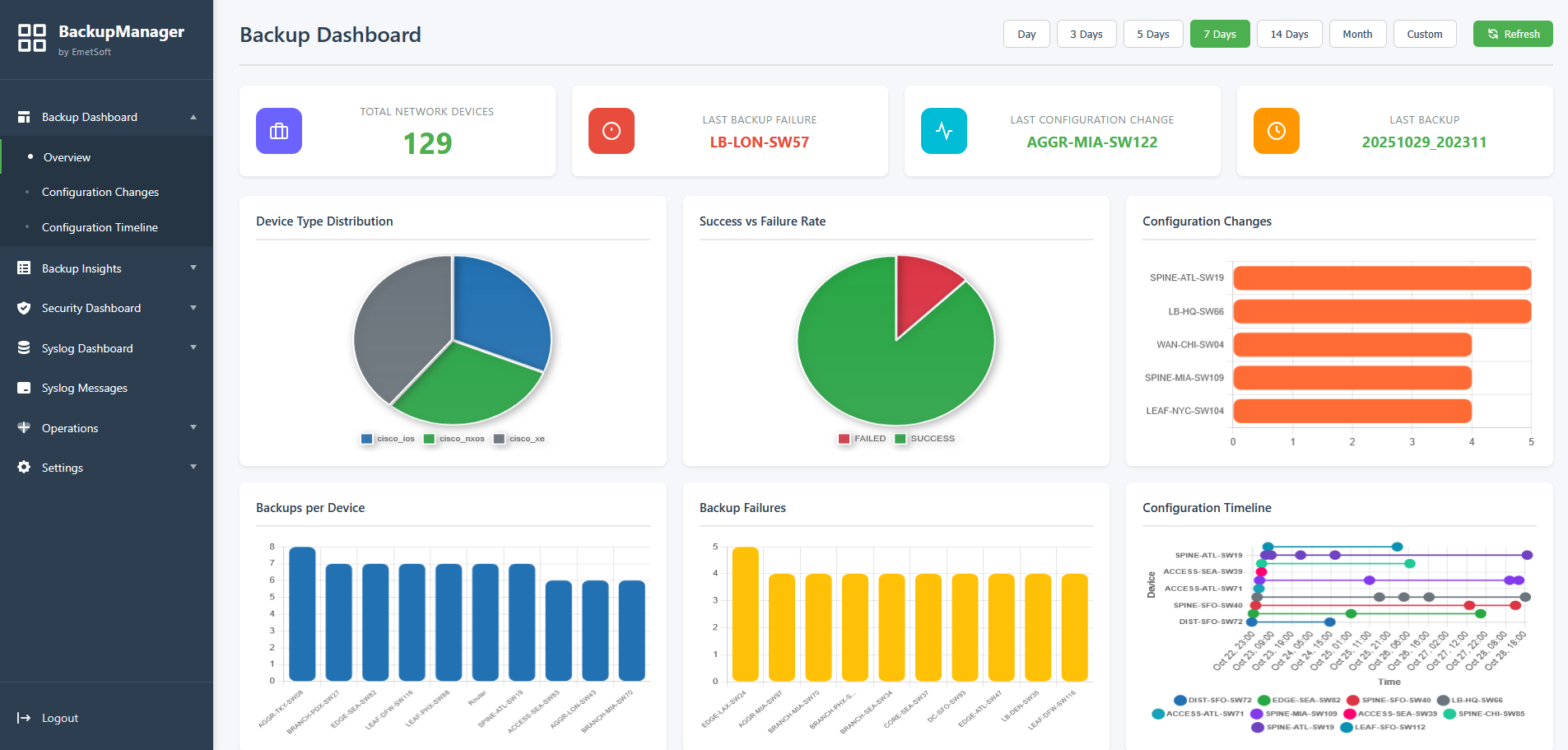The height and width of the screenshot is (750, 1568).
Task: Expand the Security Dashboard dropdown arrow
Action: [193, 308]
